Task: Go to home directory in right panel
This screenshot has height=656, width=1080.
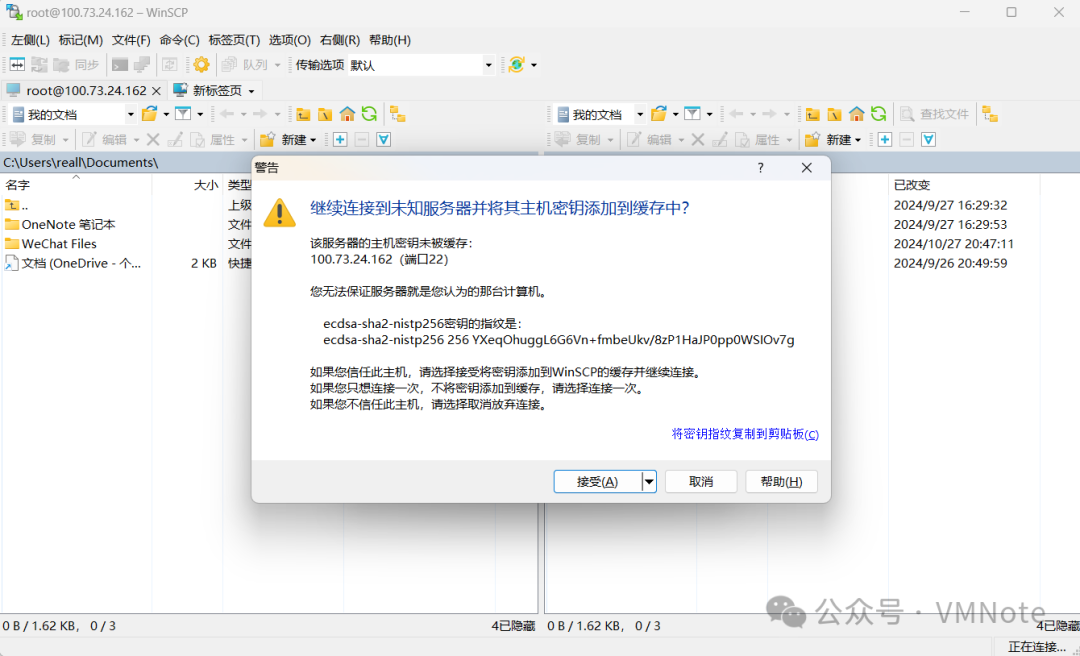Action: point(857,114)
